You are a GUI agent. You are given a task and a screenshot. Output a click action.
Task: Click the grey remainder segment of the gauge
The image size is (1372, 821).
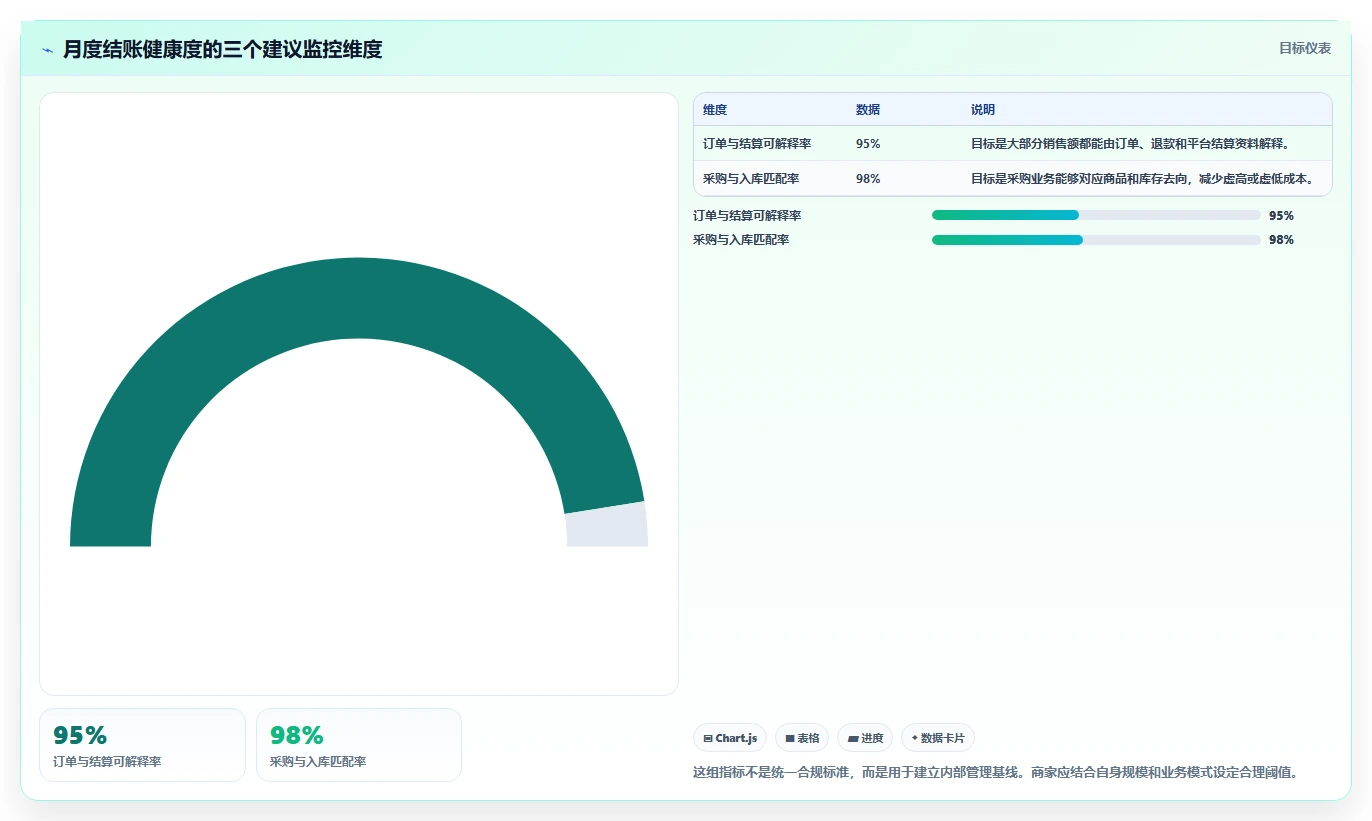pyautogui.click(x=607, y=526)
